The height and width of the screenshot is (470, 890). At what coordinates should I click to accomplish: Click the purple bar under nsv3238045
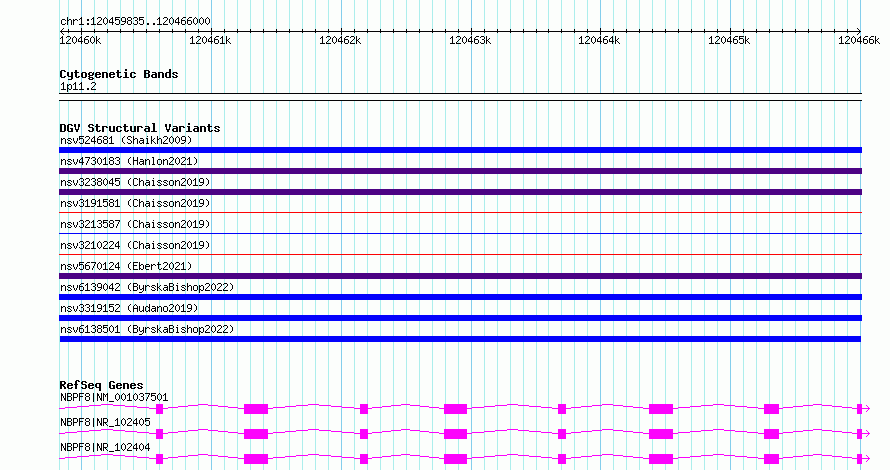click(460, 192)
